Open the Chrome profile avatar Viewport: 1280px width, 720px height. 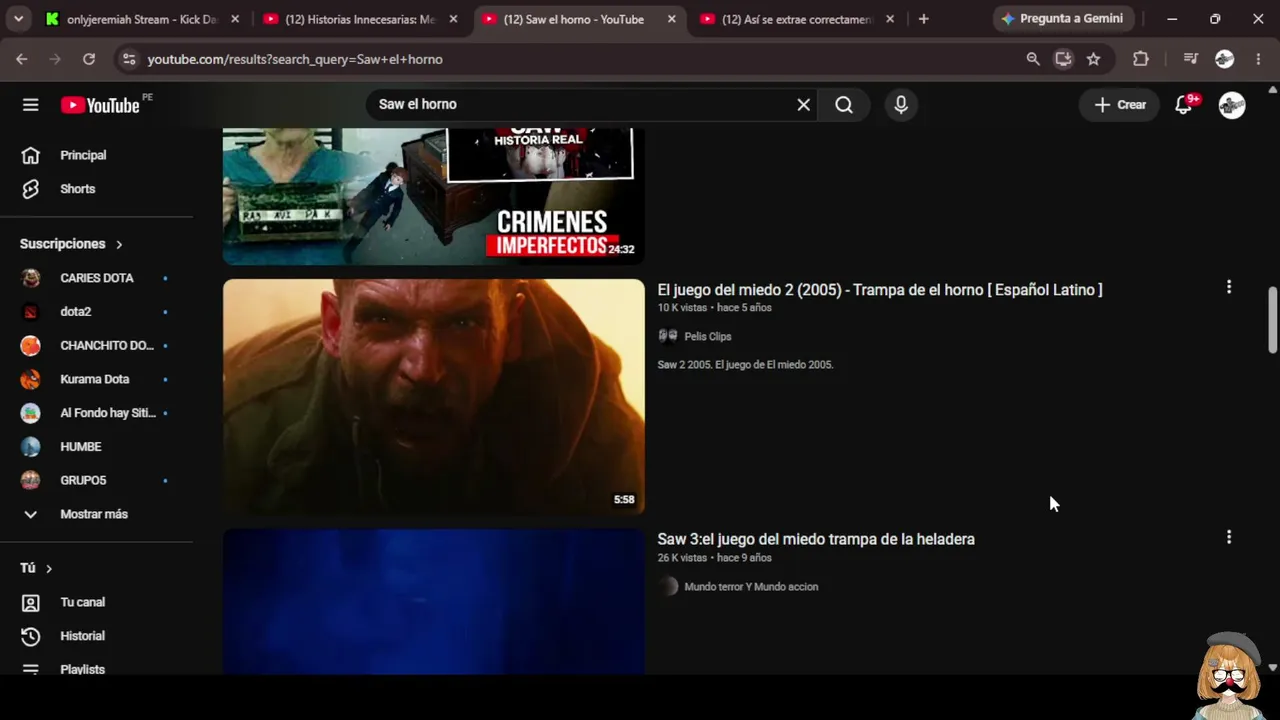(x=1225, y=59)
